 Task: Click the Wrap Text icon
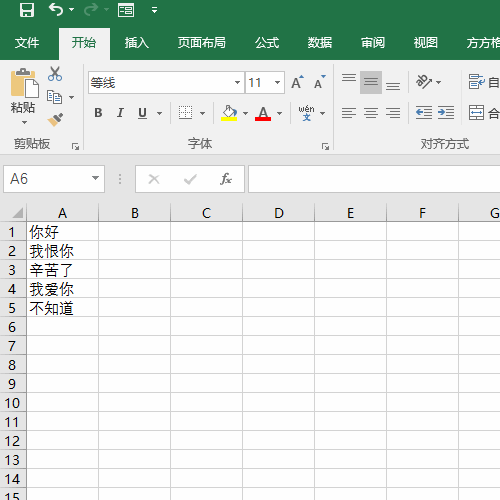[x=476, y=82]
